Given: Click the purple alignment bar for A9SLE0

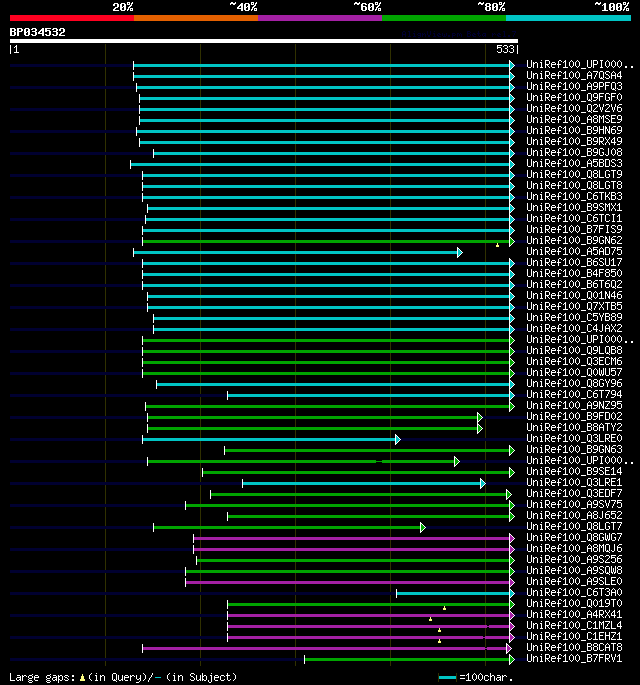Looking at the screenshot, I should coord(350,582).
